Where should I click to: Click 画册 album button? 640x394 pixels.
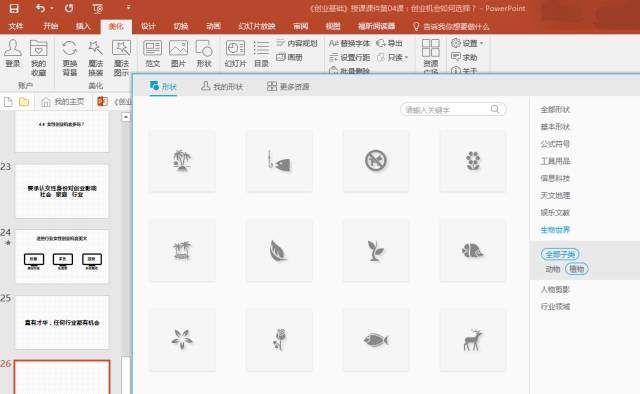[289, 58]
